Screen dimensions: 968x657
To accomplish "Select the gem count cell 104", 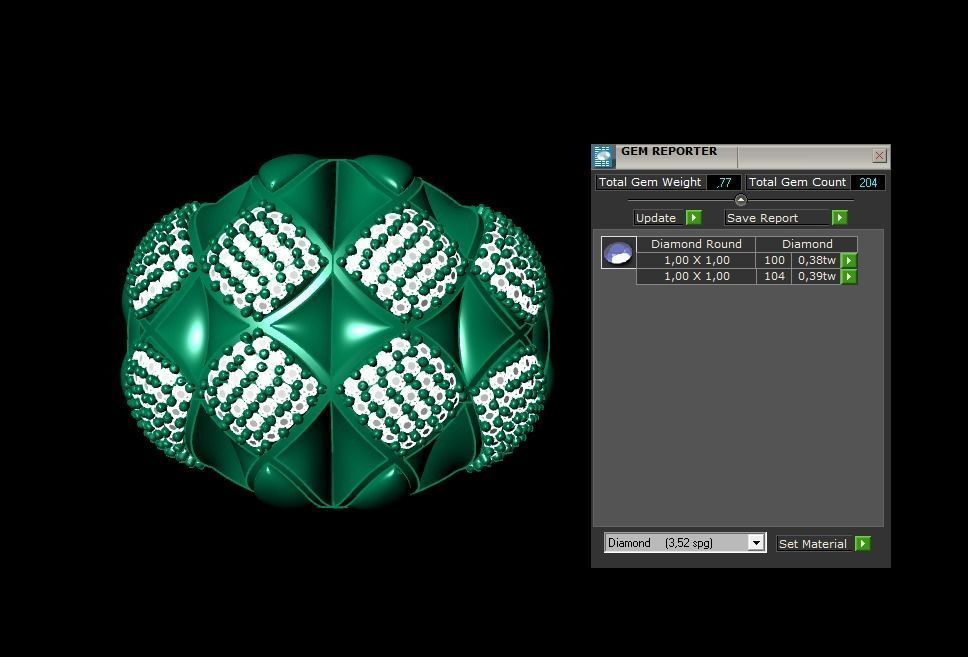I will tap(774, 276).
